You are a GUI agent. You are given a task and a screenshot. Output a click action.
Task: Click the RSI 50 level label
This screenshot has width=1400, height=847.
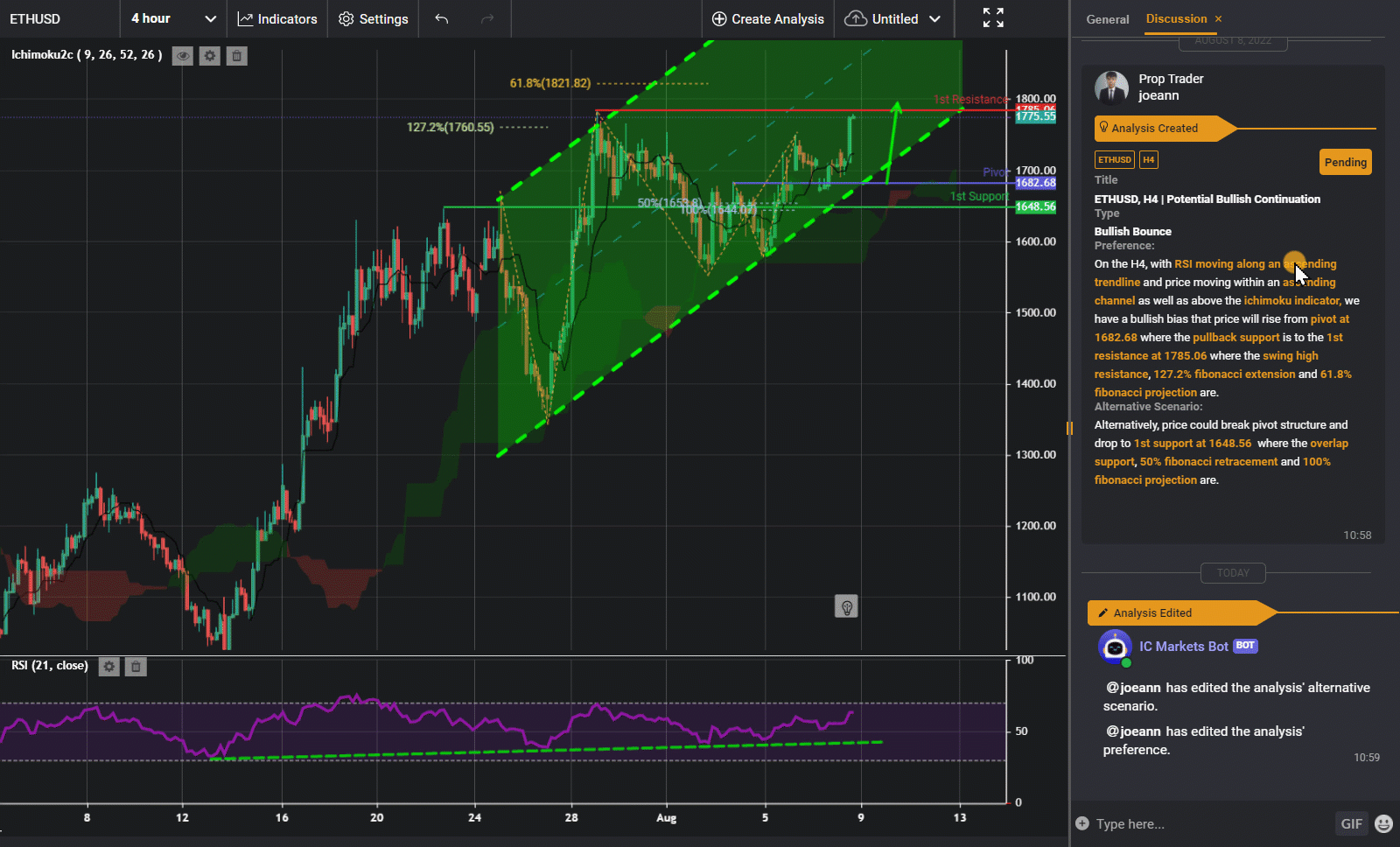(1021, 731)
